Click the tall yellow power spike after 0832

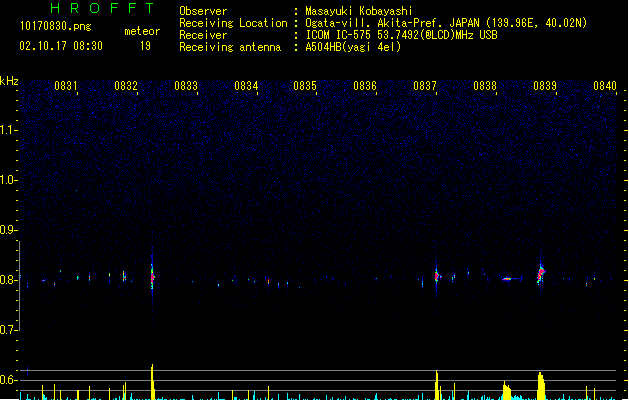[152, 382]
